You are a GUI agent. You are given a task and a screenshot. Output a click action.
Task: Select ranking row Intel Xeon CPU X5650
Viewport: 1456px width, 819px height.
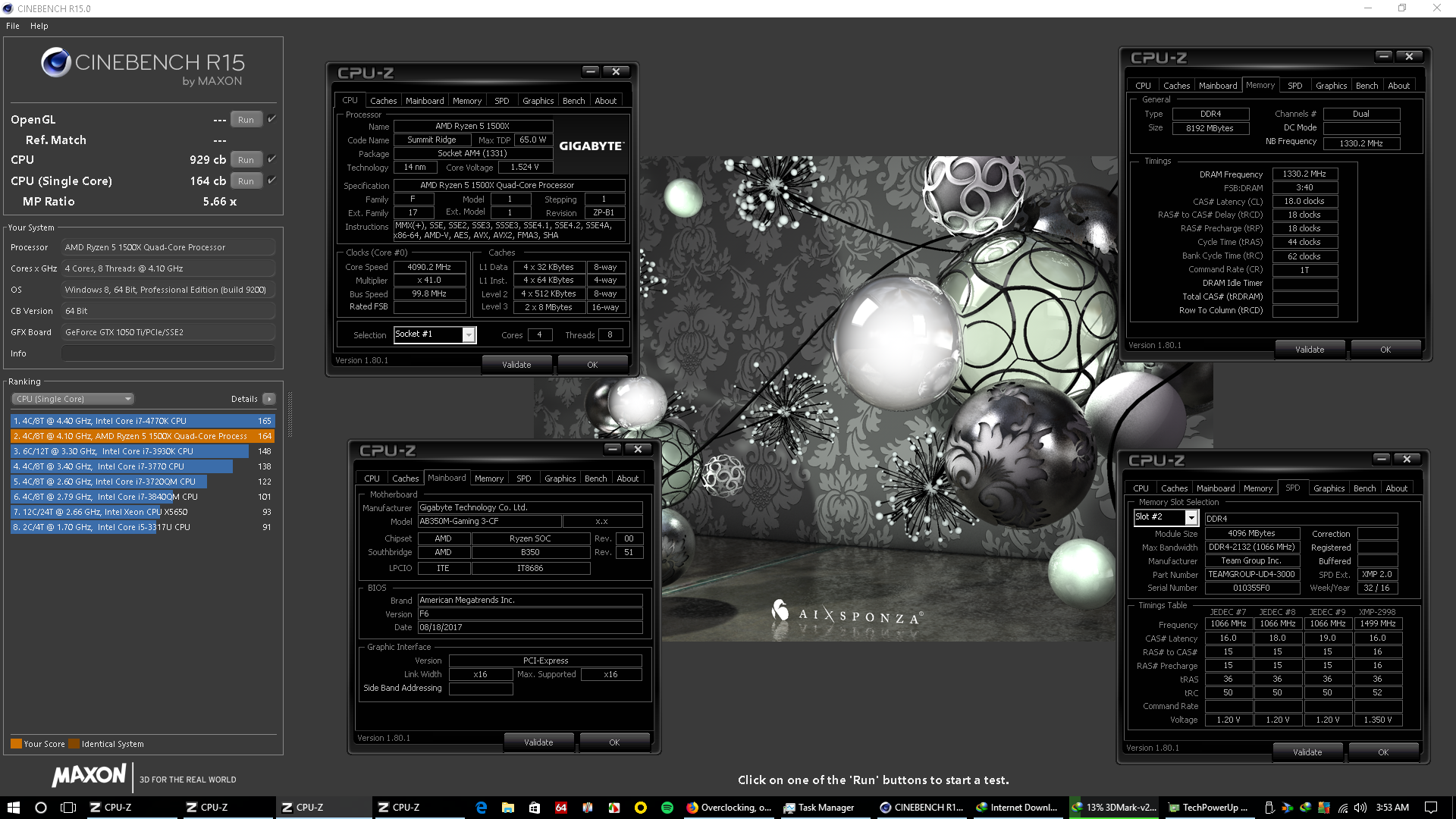coord(143,512)
